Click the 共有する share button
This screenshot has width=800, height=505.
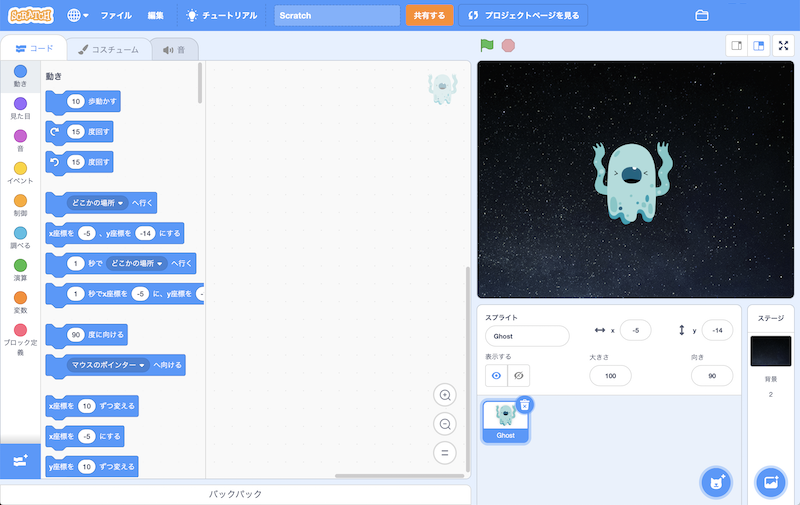click(x=429, y=15)
